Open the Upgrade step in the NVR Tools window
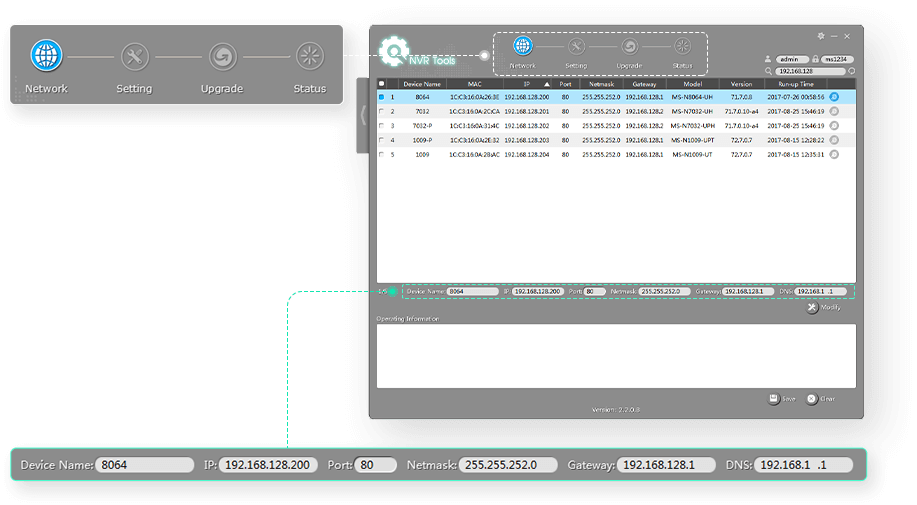Image resolution: width=917 pixels, height=505 pixels. [x=629, y=46]
